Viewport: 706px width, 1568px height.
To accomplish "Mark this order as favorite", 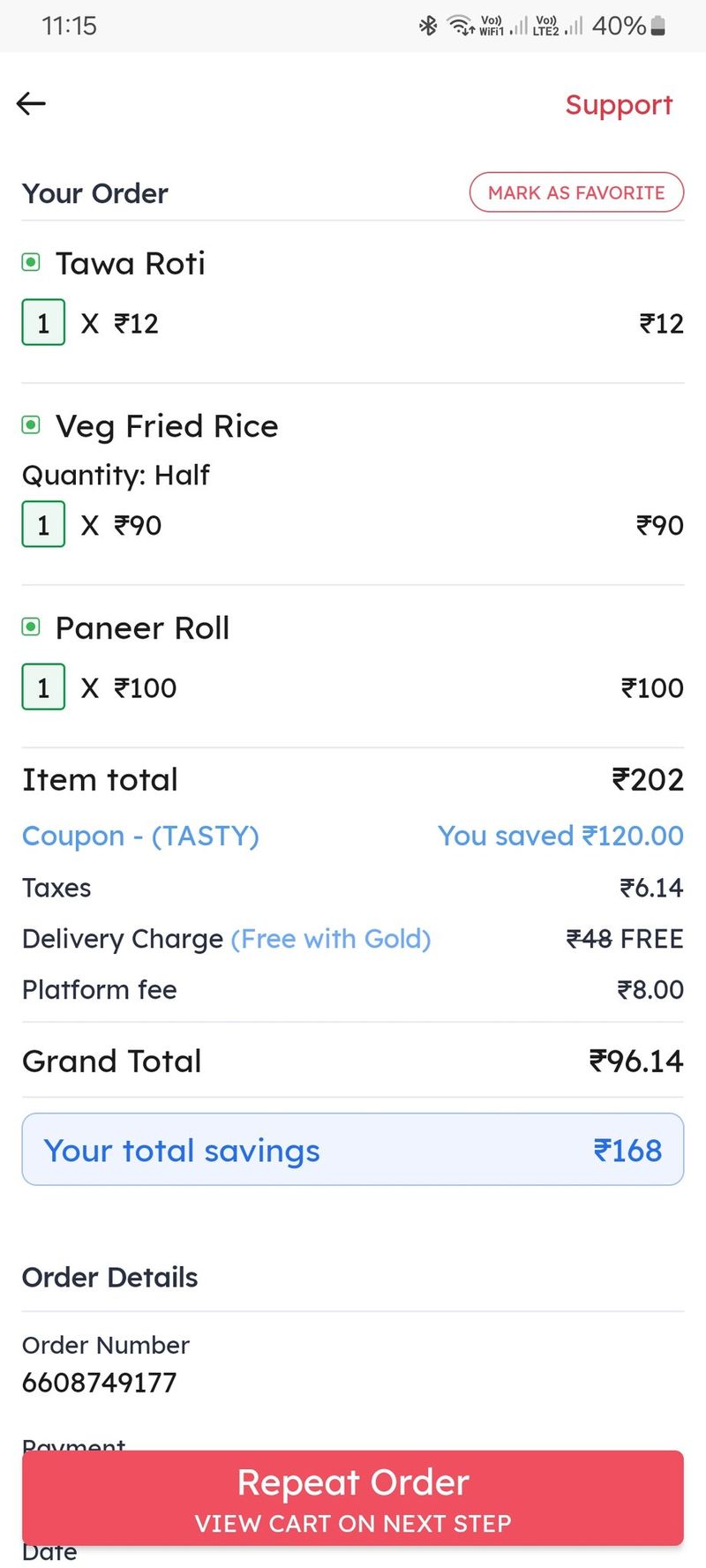I will [576, 192].
